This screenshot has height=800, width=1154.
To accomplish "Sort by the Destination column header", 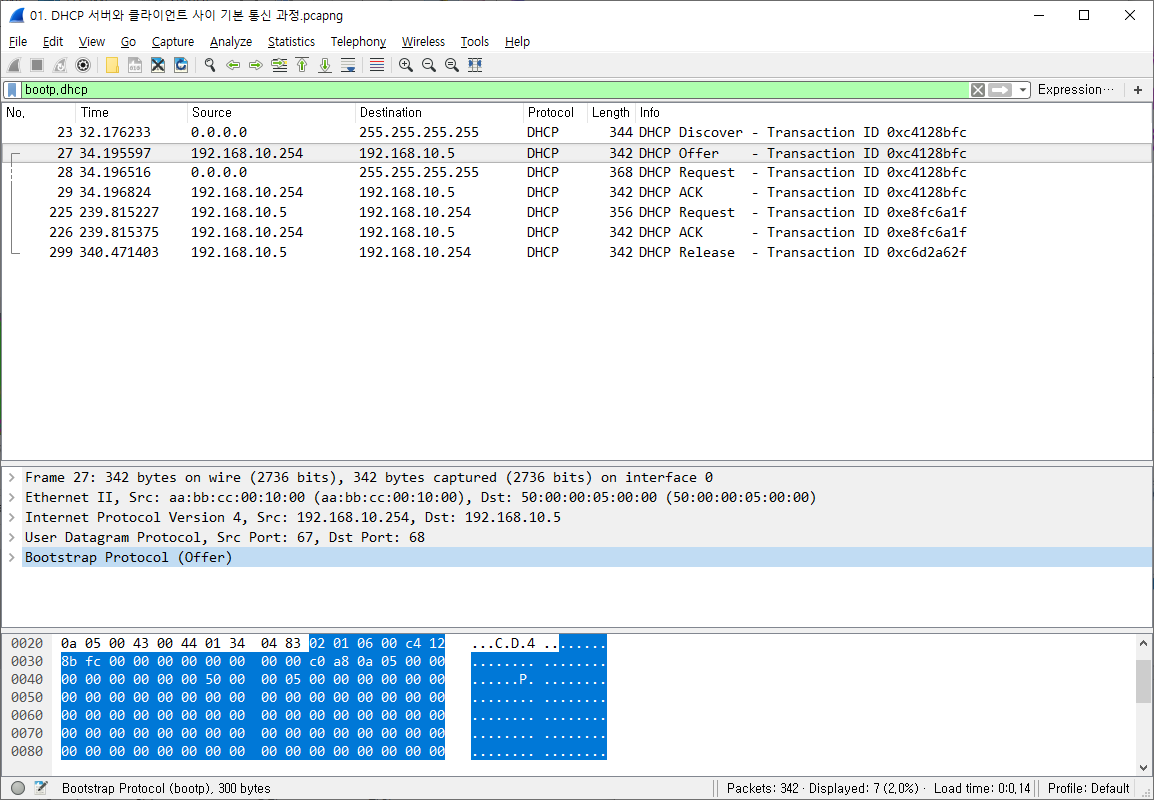I will coord(439,113).
